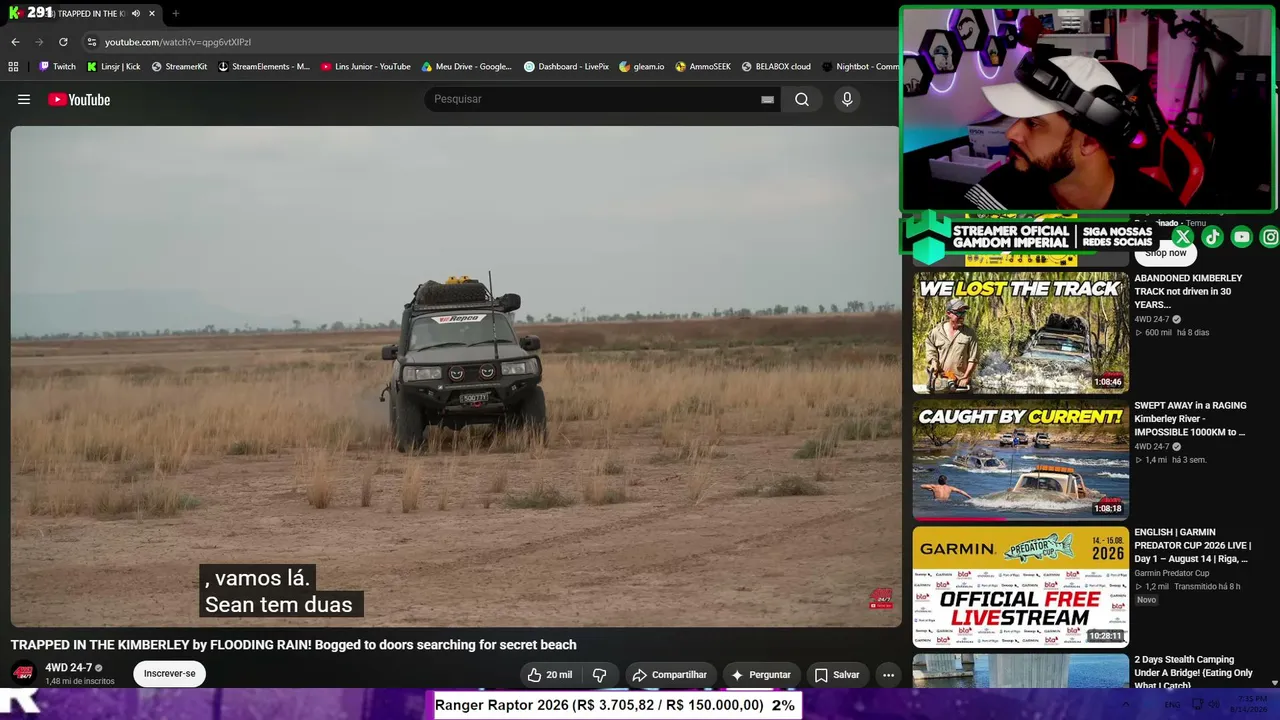Open a new browser tab
Screen dimensions: 1280x720
(175, 14)
